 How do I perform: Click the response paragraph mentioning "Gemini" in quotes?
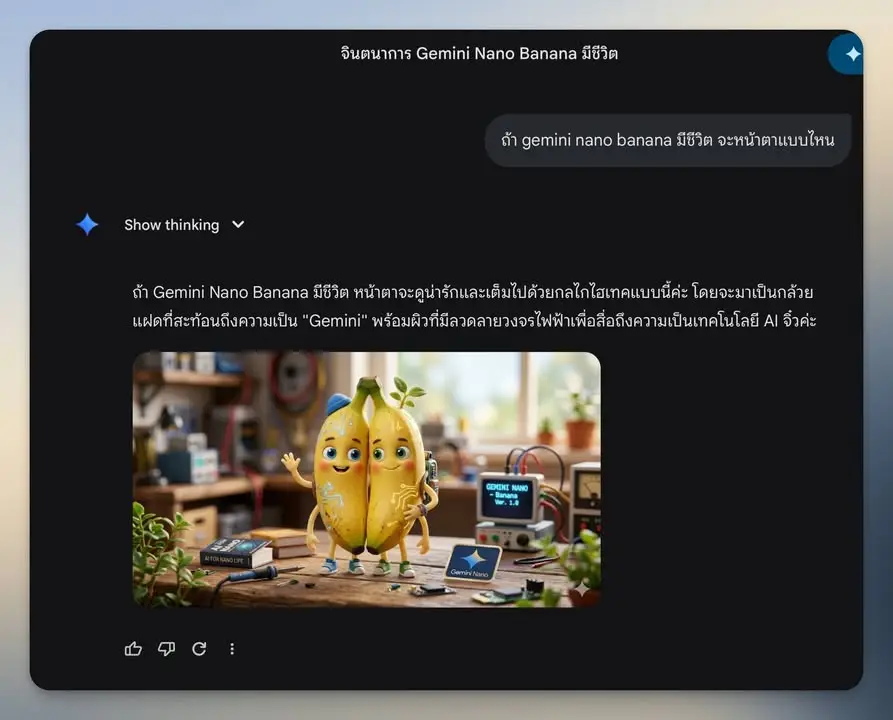tap(474, 306)
